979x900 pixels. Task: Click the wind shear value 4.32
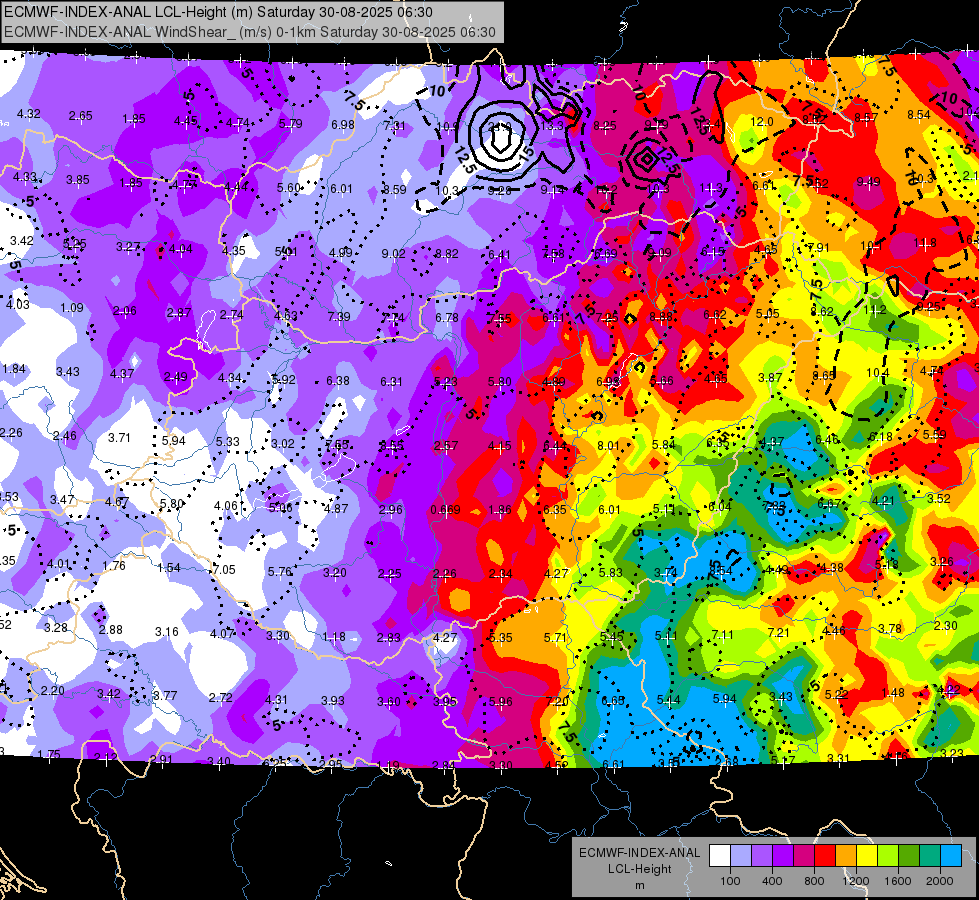pyautogui.click(x=29, y=114)
